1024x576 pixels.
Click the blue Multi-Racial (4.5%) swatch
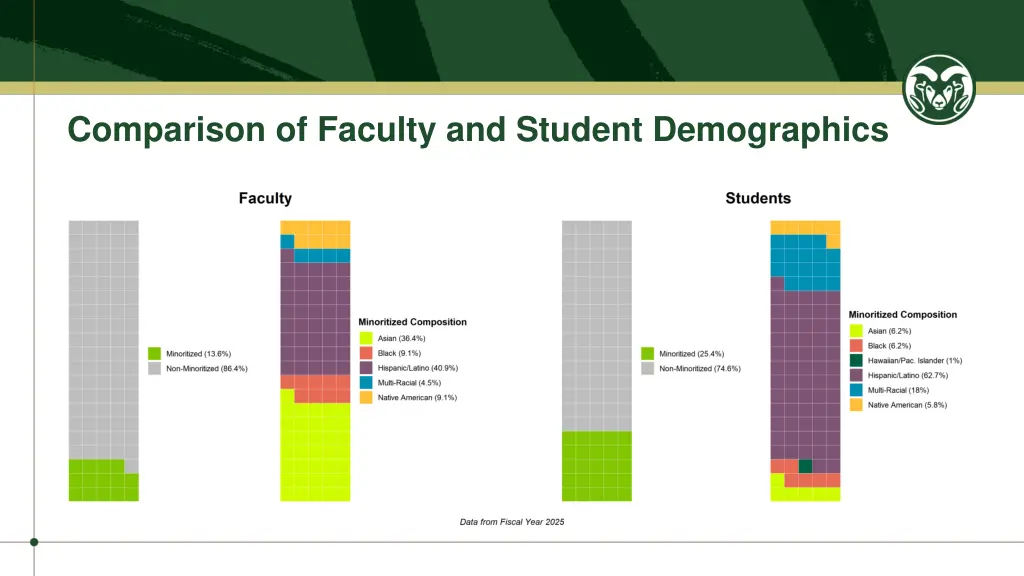(366, 383)
